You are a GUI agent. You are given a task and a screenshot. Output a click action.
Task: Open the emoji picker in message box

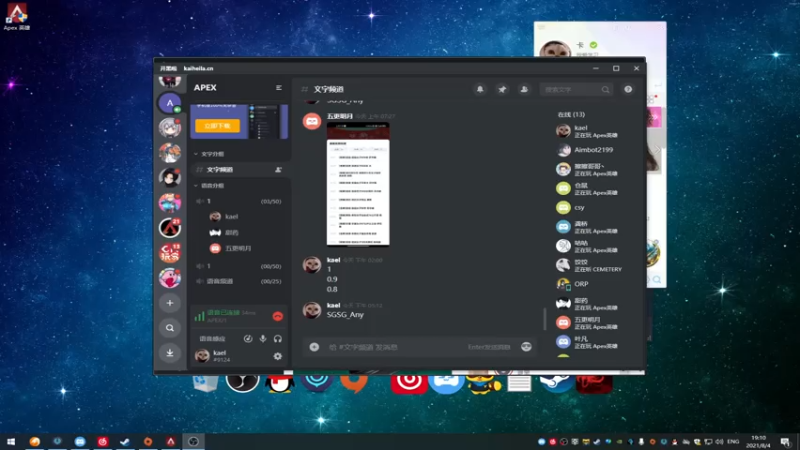[x=526, y=347]
